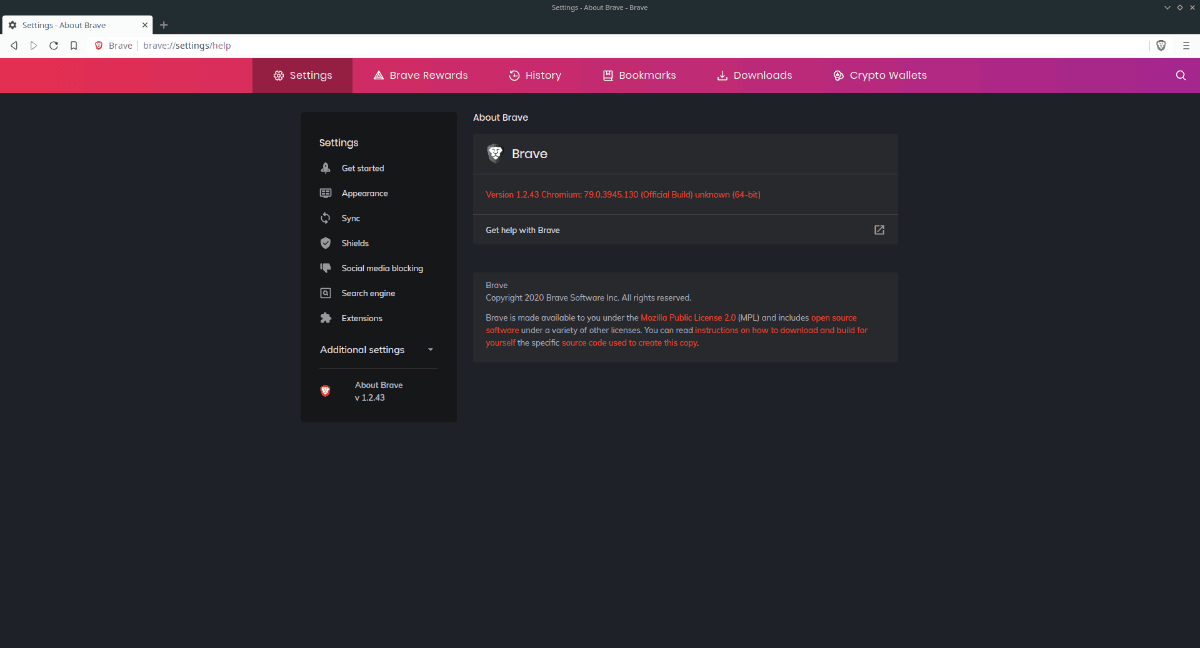The width and height of the screenshot is (1200, 648).
Task: Open Social media blocking settings
Action: click(x=382, y=268)
